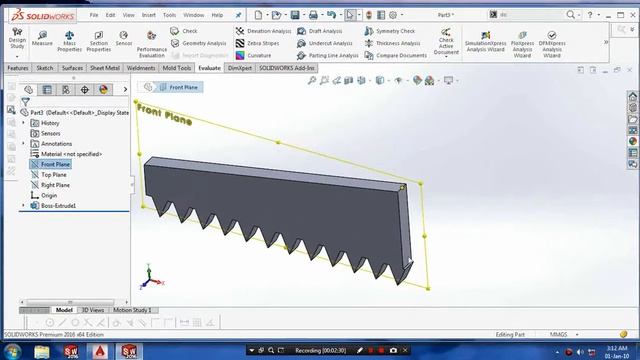Open the ConfigurationManager tab icon

tap(66, 89)
